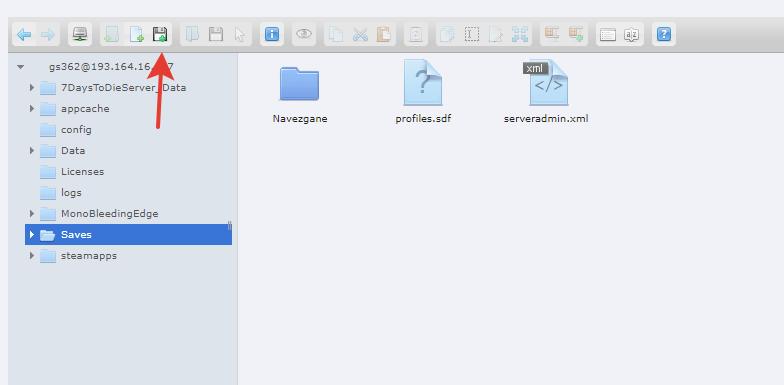784x385 pixels.
Task: Click the Back arrow in the toolbar
Action: coord(24,34)
